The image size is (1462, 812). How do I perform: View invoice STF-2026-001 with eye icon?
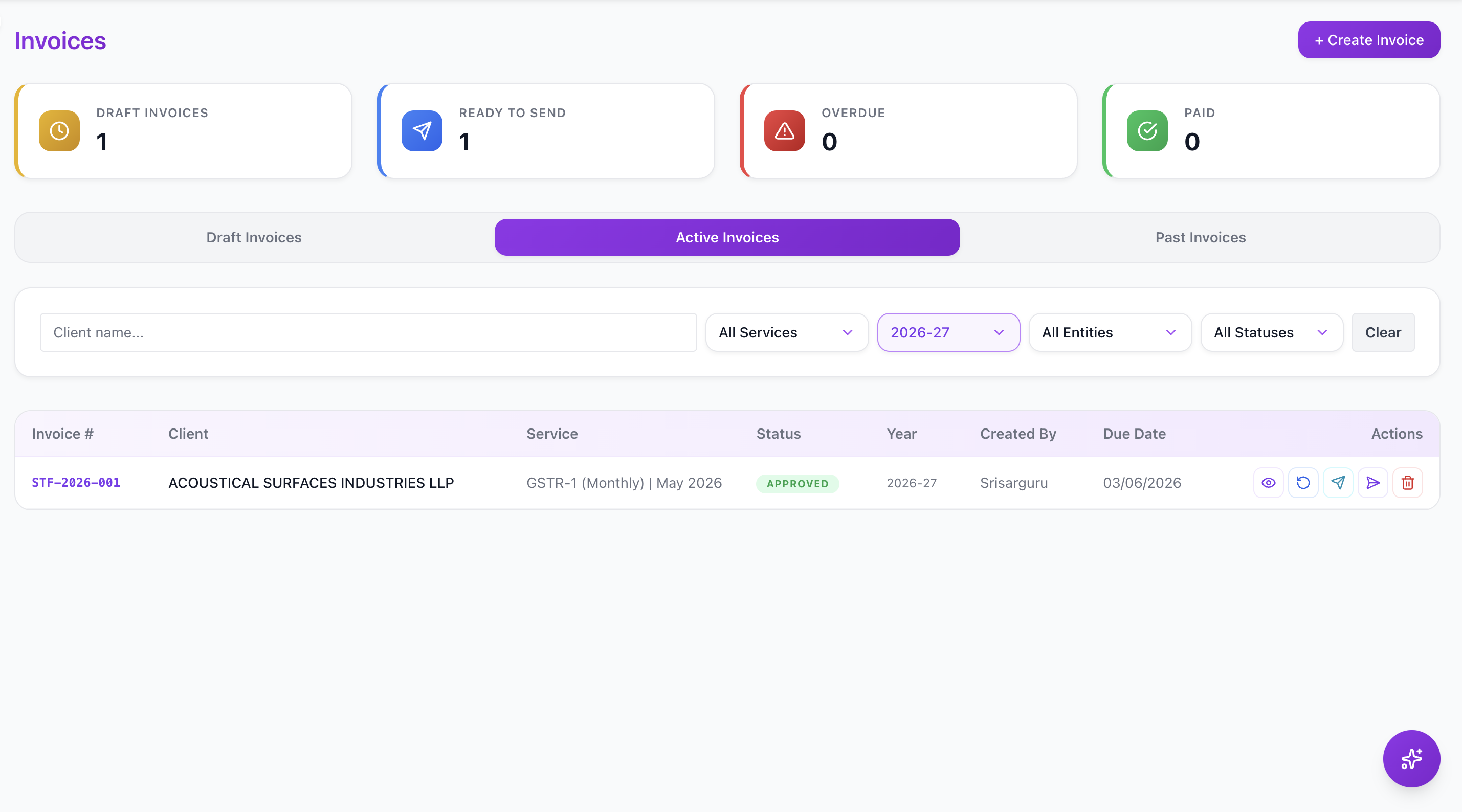[x=1269, y=483]
